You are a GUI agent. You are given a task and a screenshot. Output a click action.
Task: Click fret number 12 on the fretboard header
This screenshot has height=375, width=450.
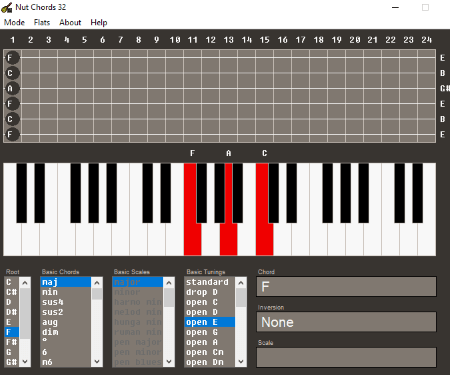click(210, 40)
